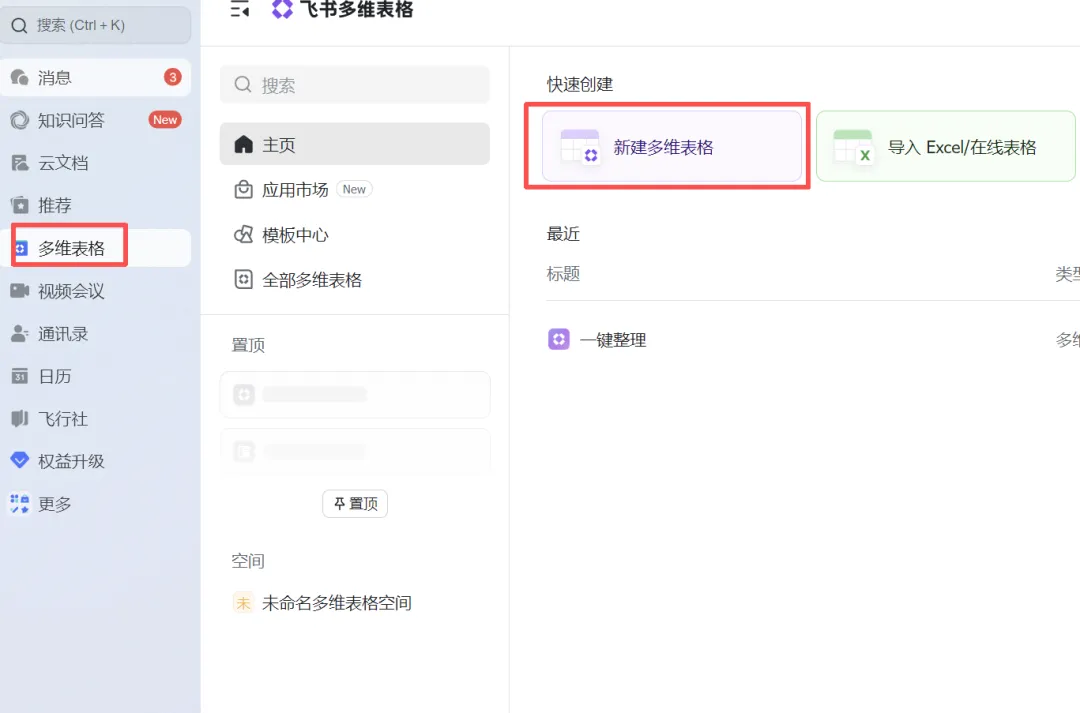Click the New badge beside 知识问答
Screen dimensions: 1080x713
click(x=165, y=120)
